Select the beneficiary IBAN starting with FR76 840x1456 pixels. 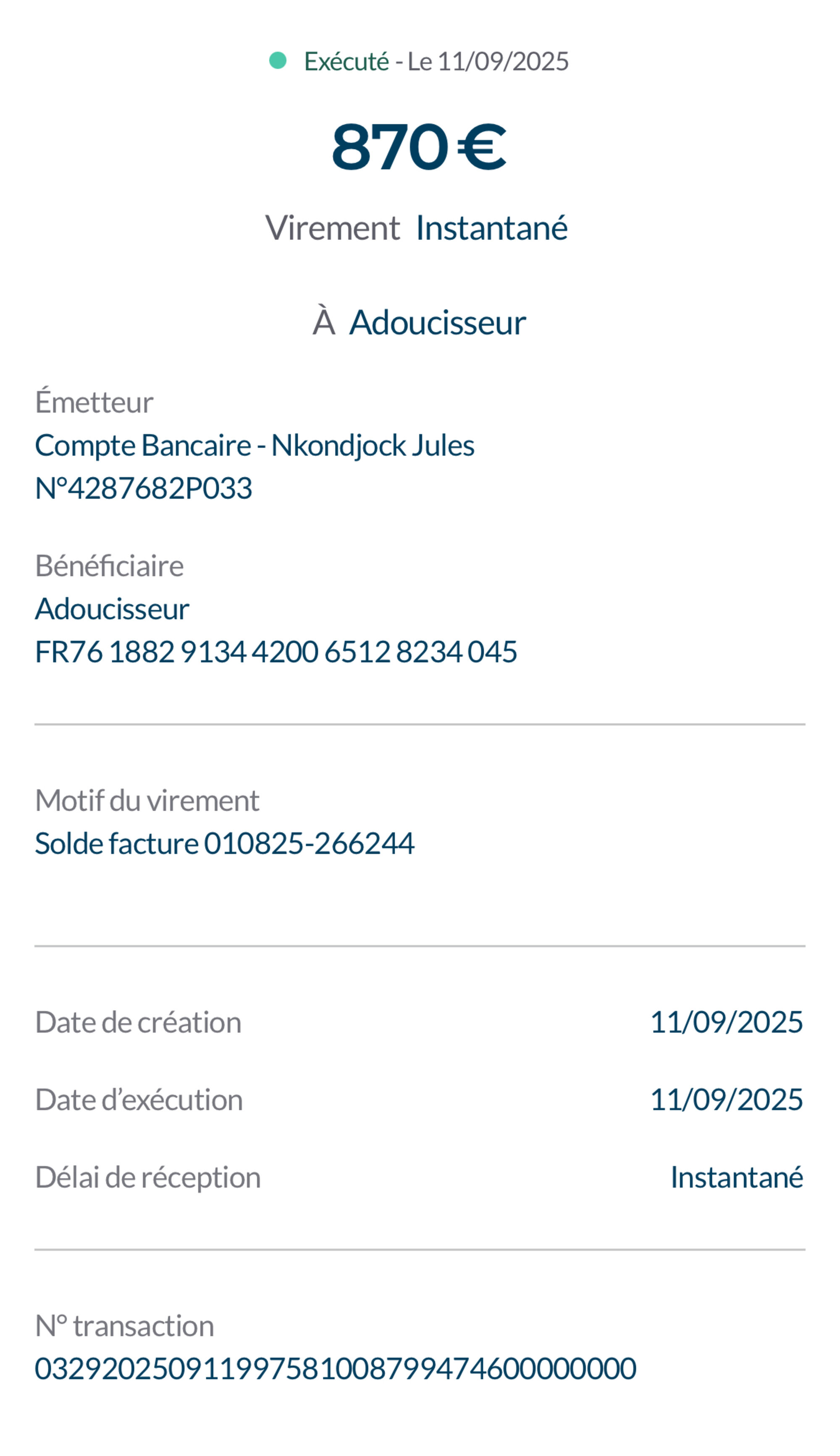click(276, 652)
